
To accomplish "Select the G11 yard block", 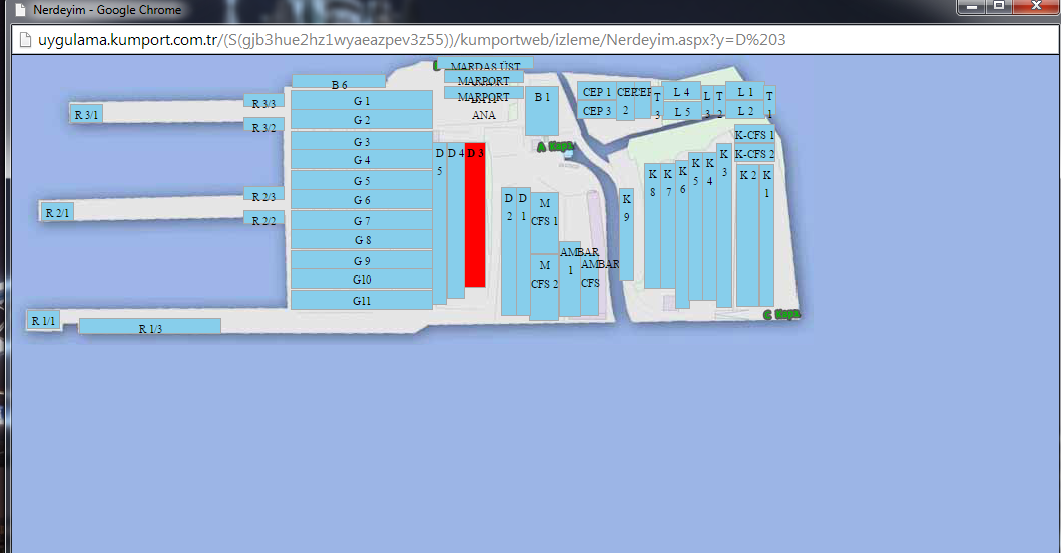I will (362, 300).
